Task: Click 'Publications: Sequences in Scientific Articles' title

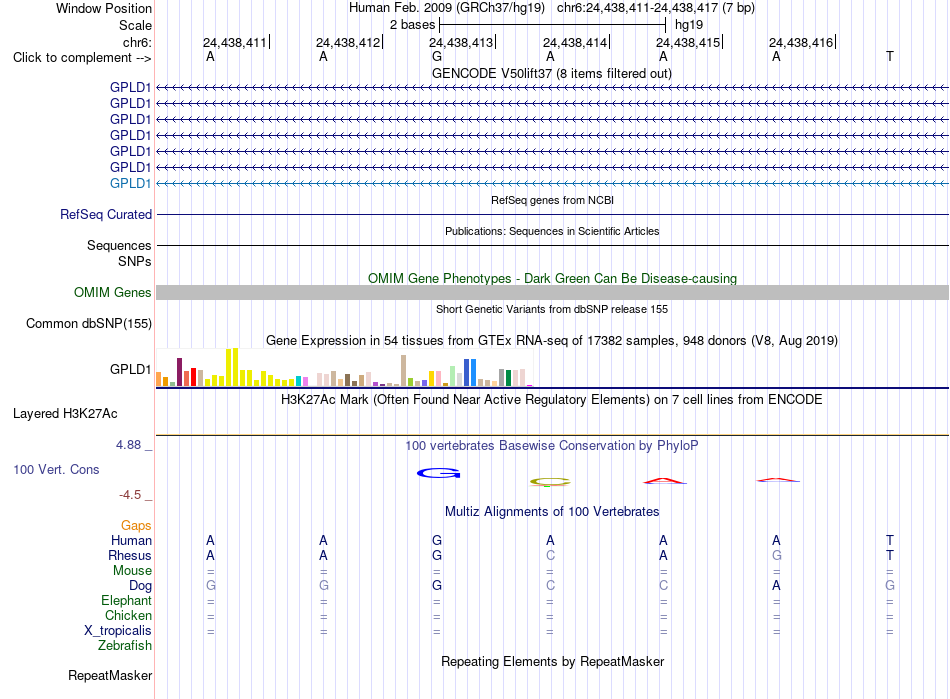Action: (552, 231)
